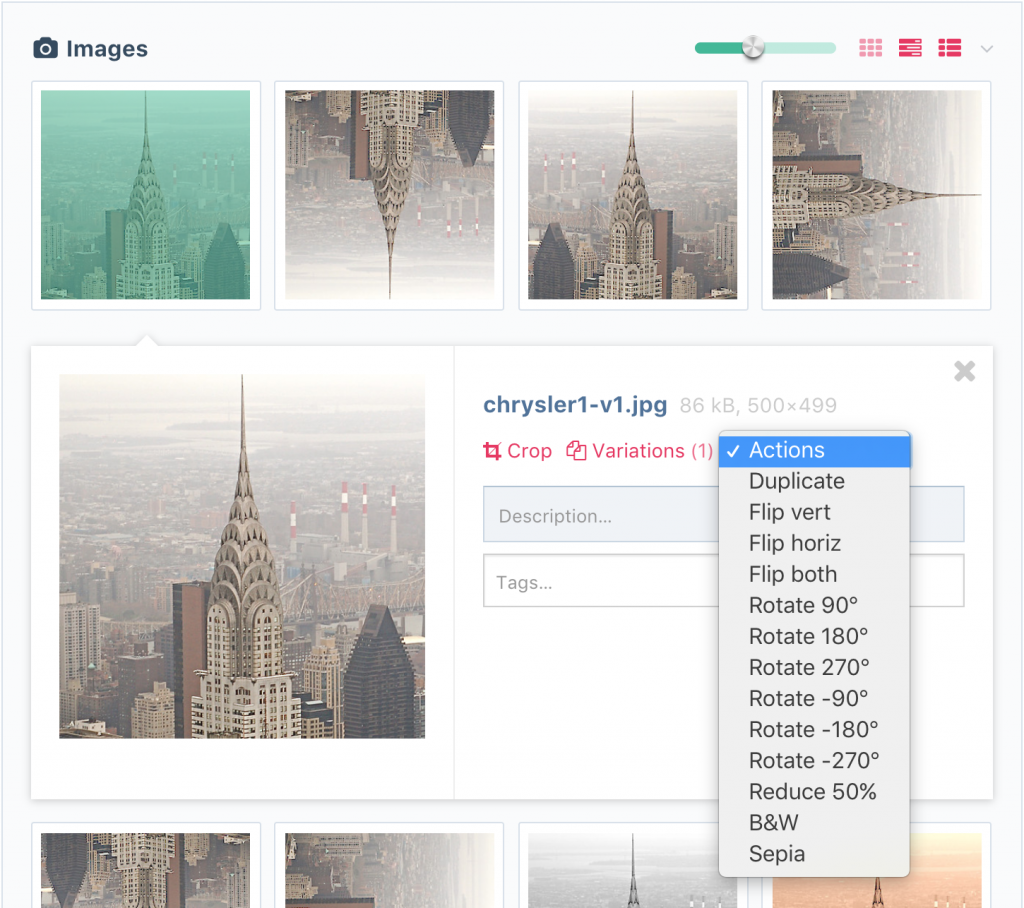1024x908 pixels.
Task: Choose Flip horiz action
Action: (x=814, y=543)
